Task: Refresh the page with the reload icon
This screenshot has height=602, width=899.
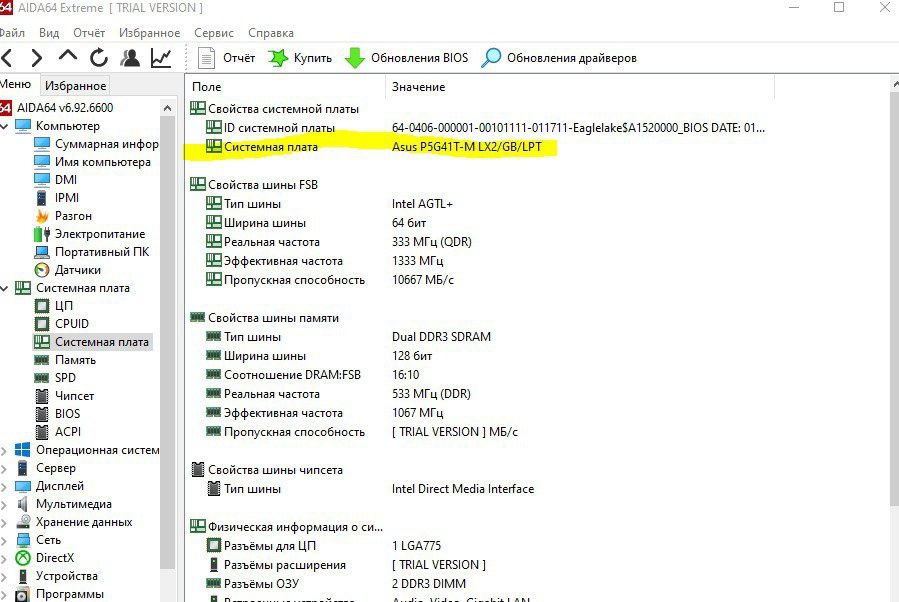Action: pos(99,58)
